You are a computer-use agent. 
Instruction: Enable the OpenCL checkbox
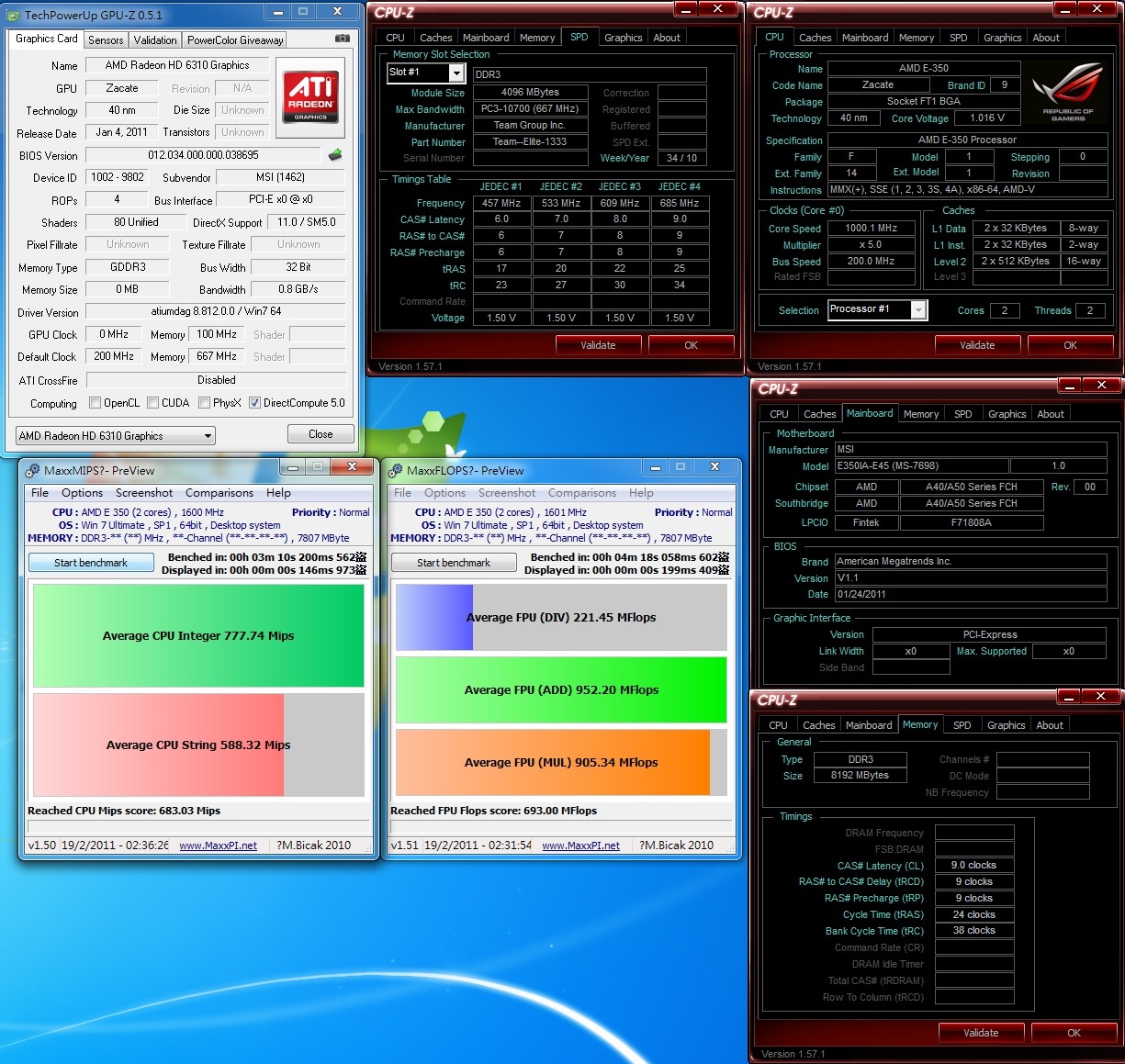pos(95,403)
